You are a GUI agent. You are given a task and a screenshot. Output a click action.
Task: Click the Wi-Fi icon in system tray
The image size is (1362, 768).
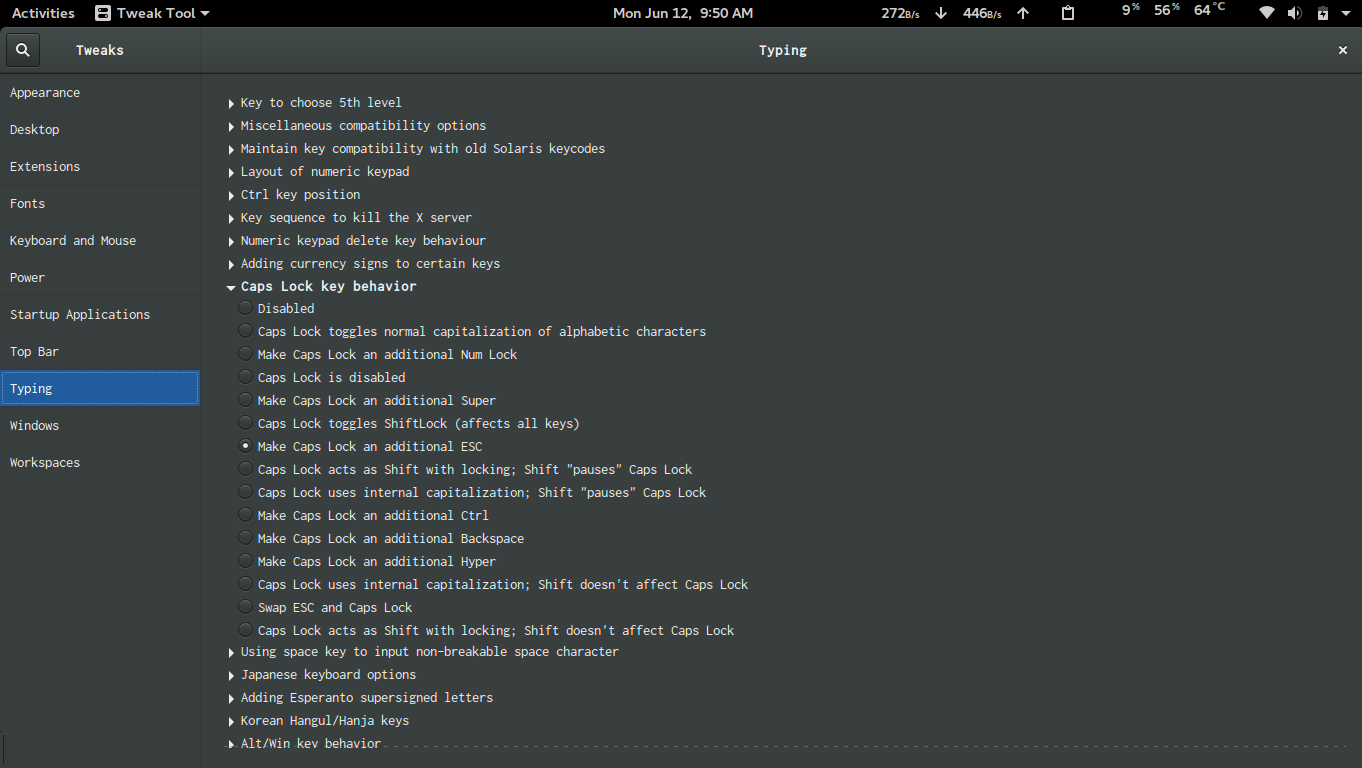1266,13
